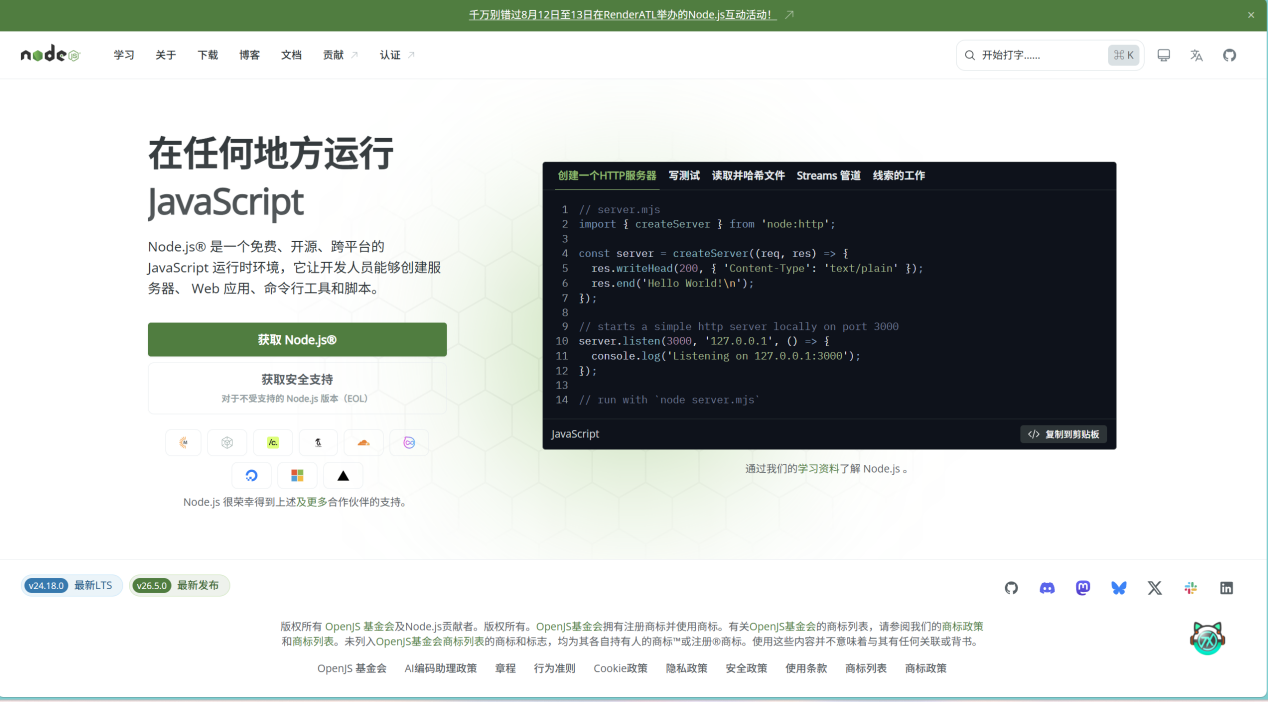Click the DigitalOcean blue partner logo
Image resolution: width=1268 pixels, height=702 pixels.
pyautogui.click(x=251, y=475)
